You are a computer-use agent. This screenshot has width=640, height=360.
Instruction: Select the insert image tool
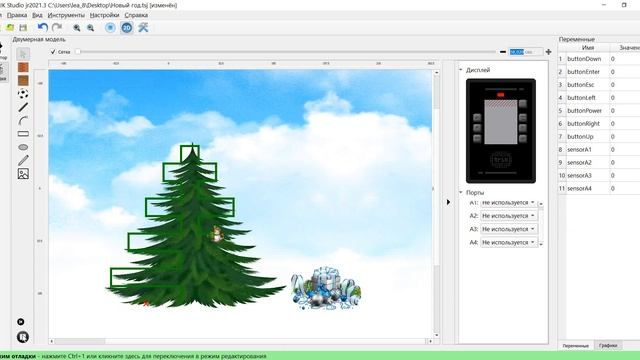(x=23, y=174)
